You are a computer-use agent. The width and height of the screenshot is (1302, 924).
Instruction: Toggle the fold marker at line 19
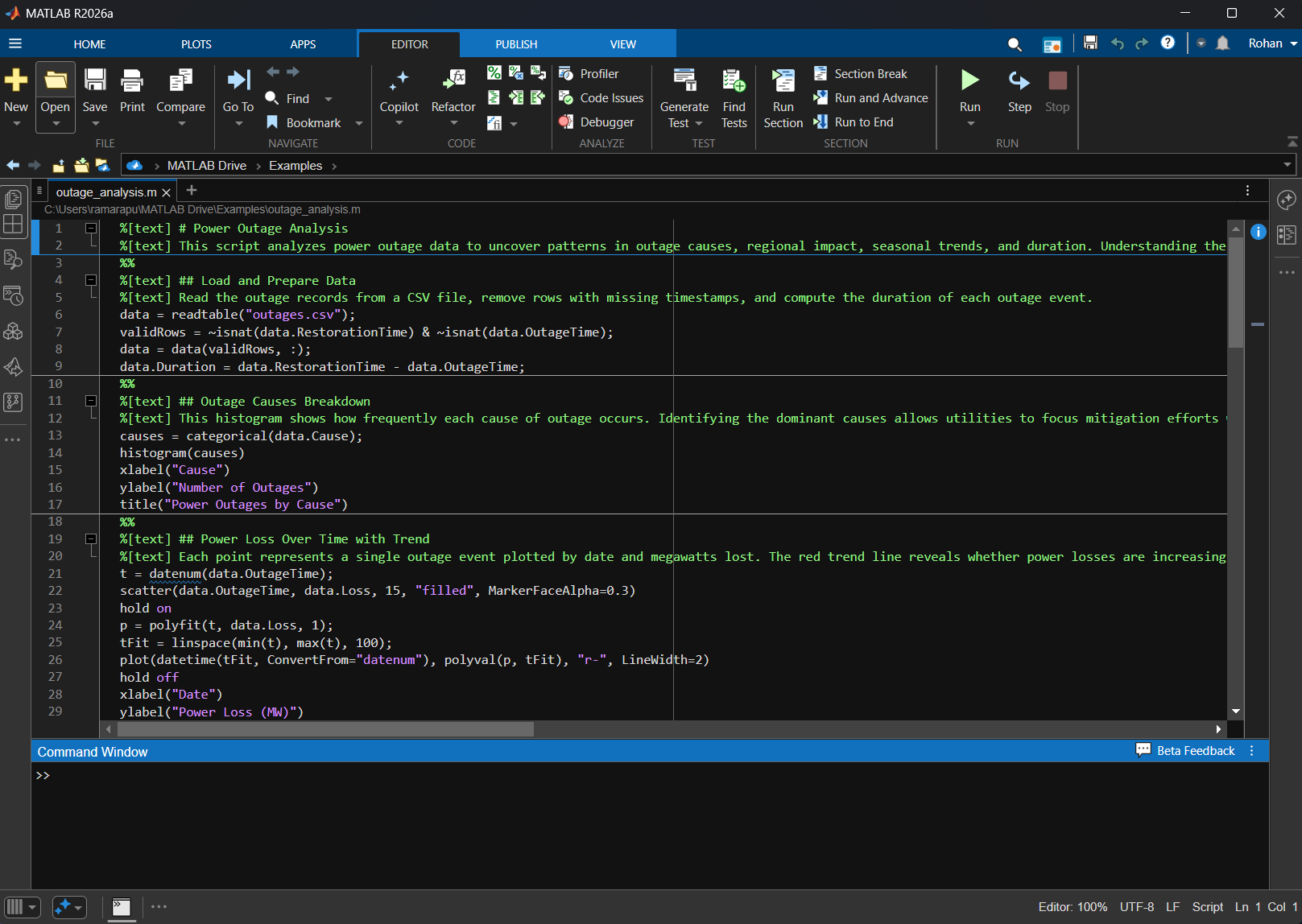click(91, 538)
